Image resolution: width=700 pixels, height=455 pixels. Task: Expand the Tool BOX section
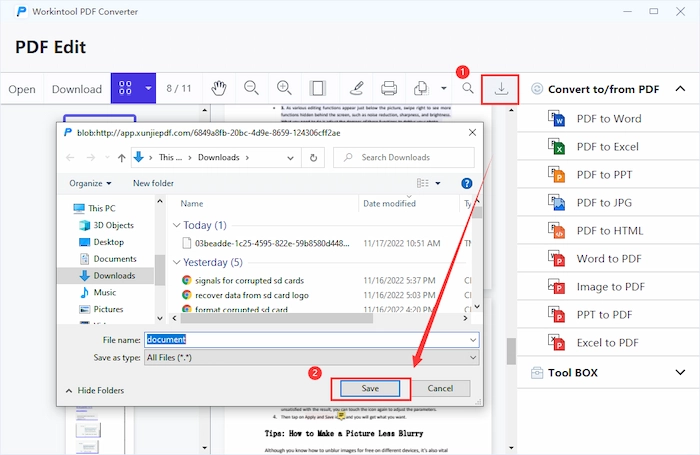pos(680,372)
